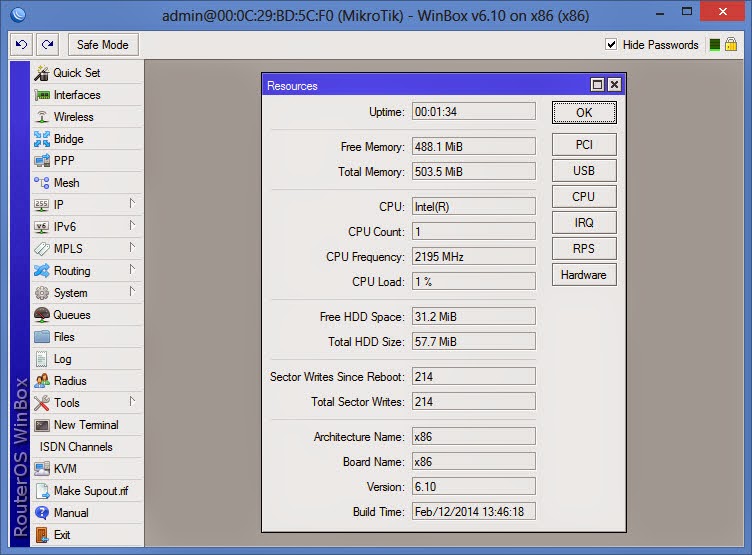Click the Make Supout.rif file icon

pyautogui.click(x=42, y=491)
